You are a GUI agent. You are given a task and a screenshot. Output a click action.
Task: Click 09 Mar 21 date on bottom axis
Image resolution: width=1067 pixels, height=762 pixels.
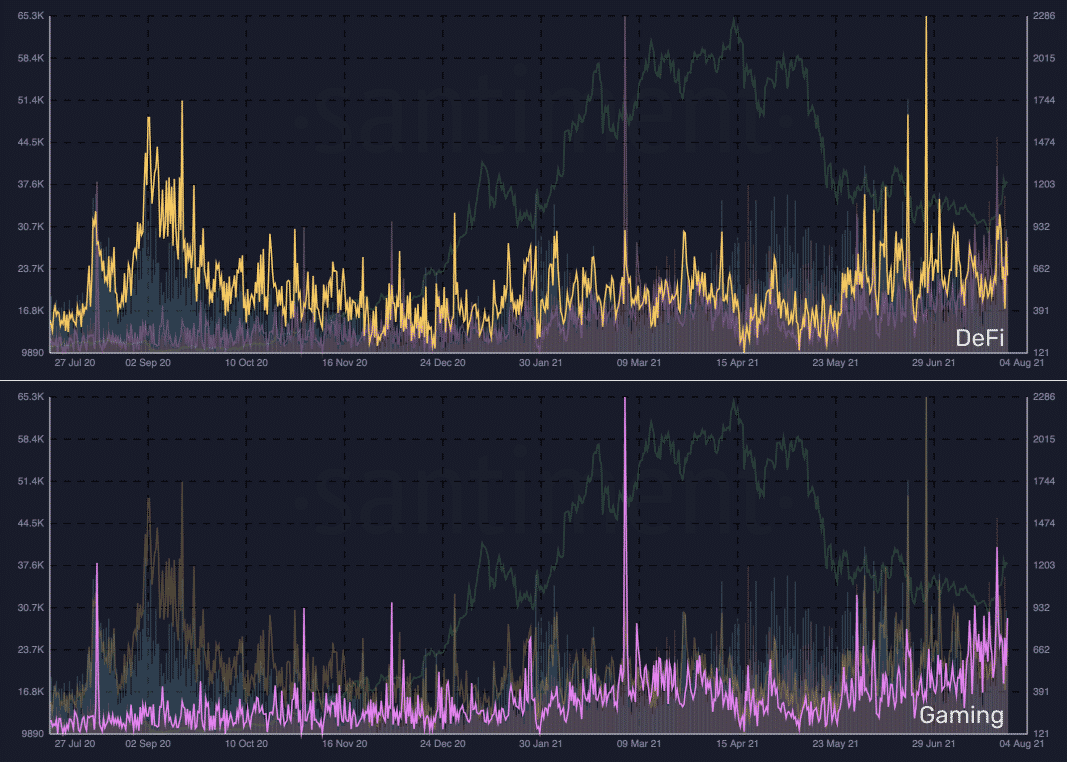point(638,744)
